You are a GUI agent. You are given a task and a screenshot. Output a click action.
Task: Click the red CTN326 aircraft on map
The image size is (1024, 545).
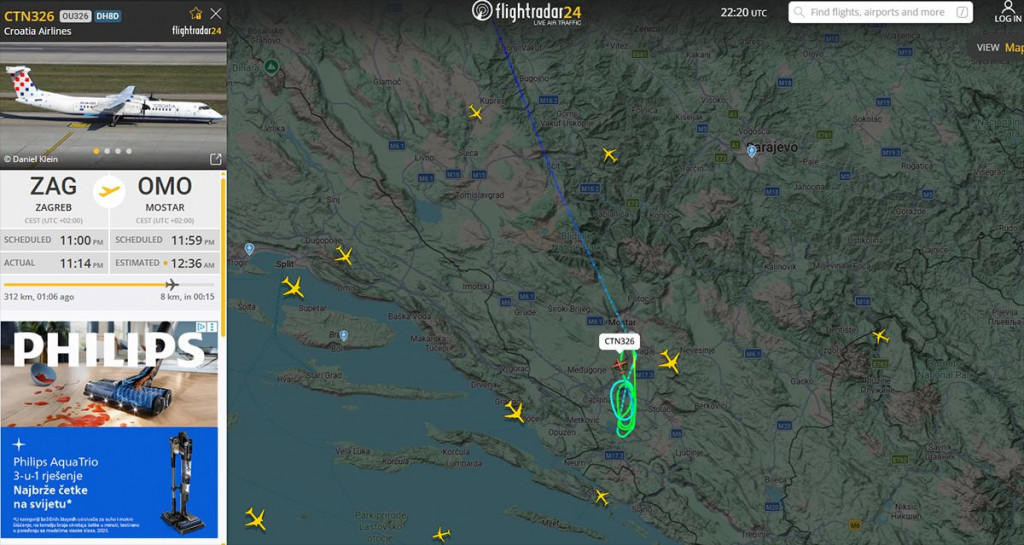click(619, 363)
